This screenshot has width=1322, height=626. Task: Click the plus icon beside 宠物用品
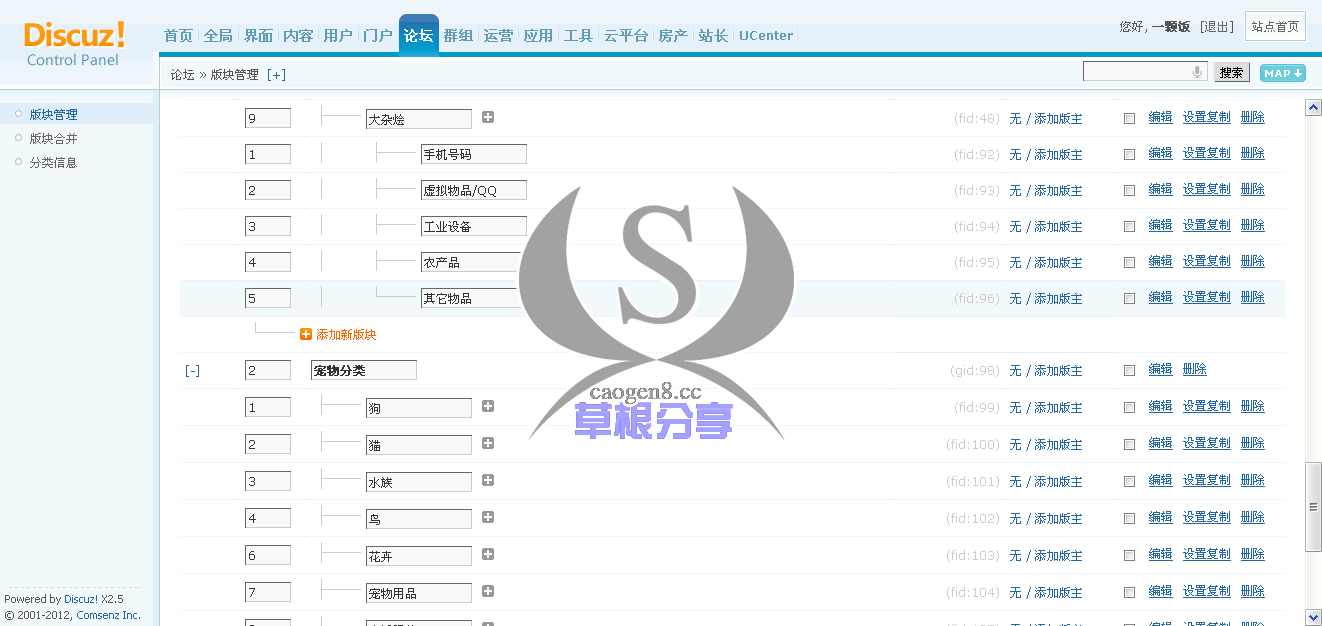(487, 592)
